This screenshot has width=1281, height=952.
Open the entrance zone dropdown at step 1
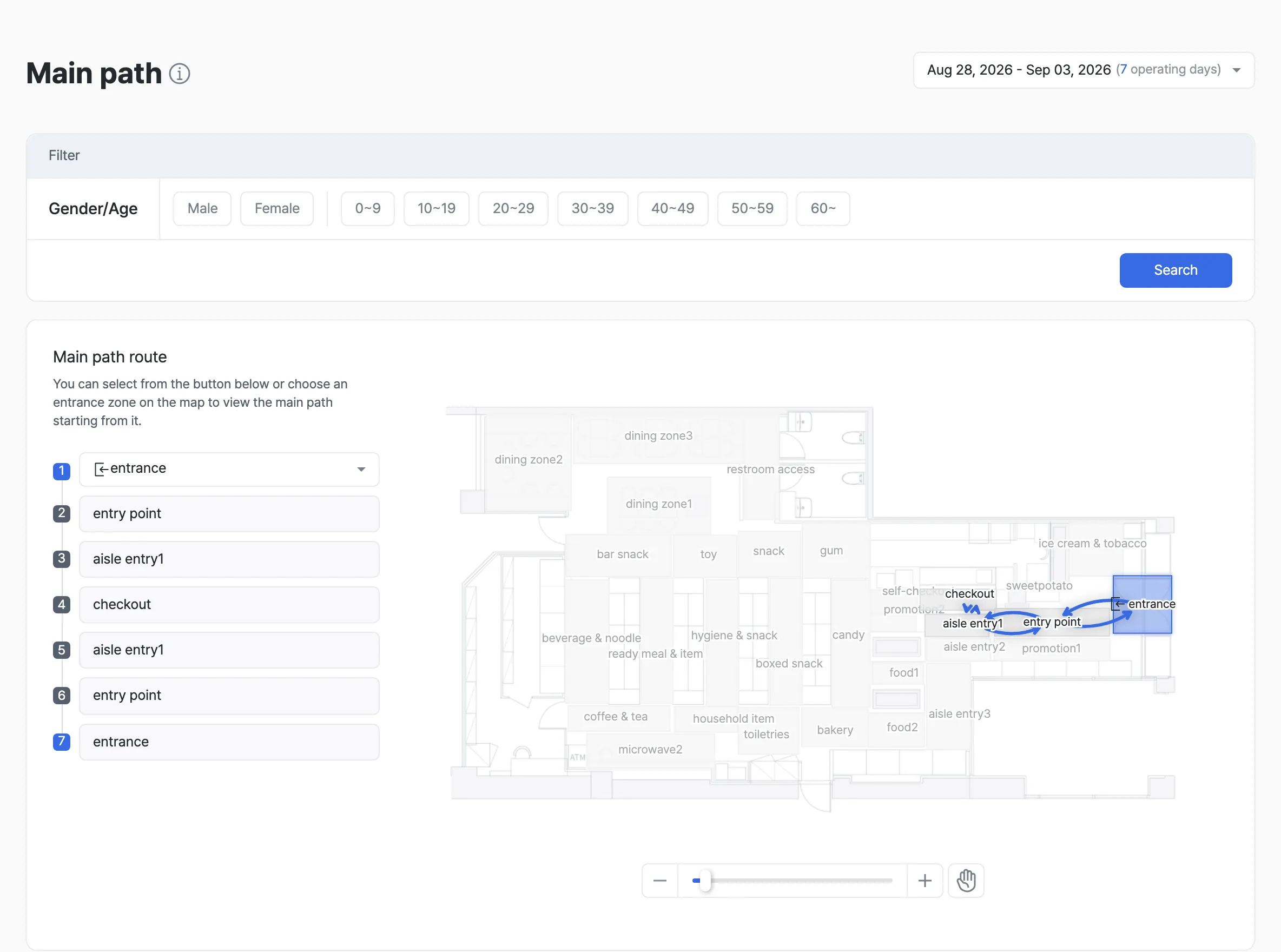coord(229,469)
